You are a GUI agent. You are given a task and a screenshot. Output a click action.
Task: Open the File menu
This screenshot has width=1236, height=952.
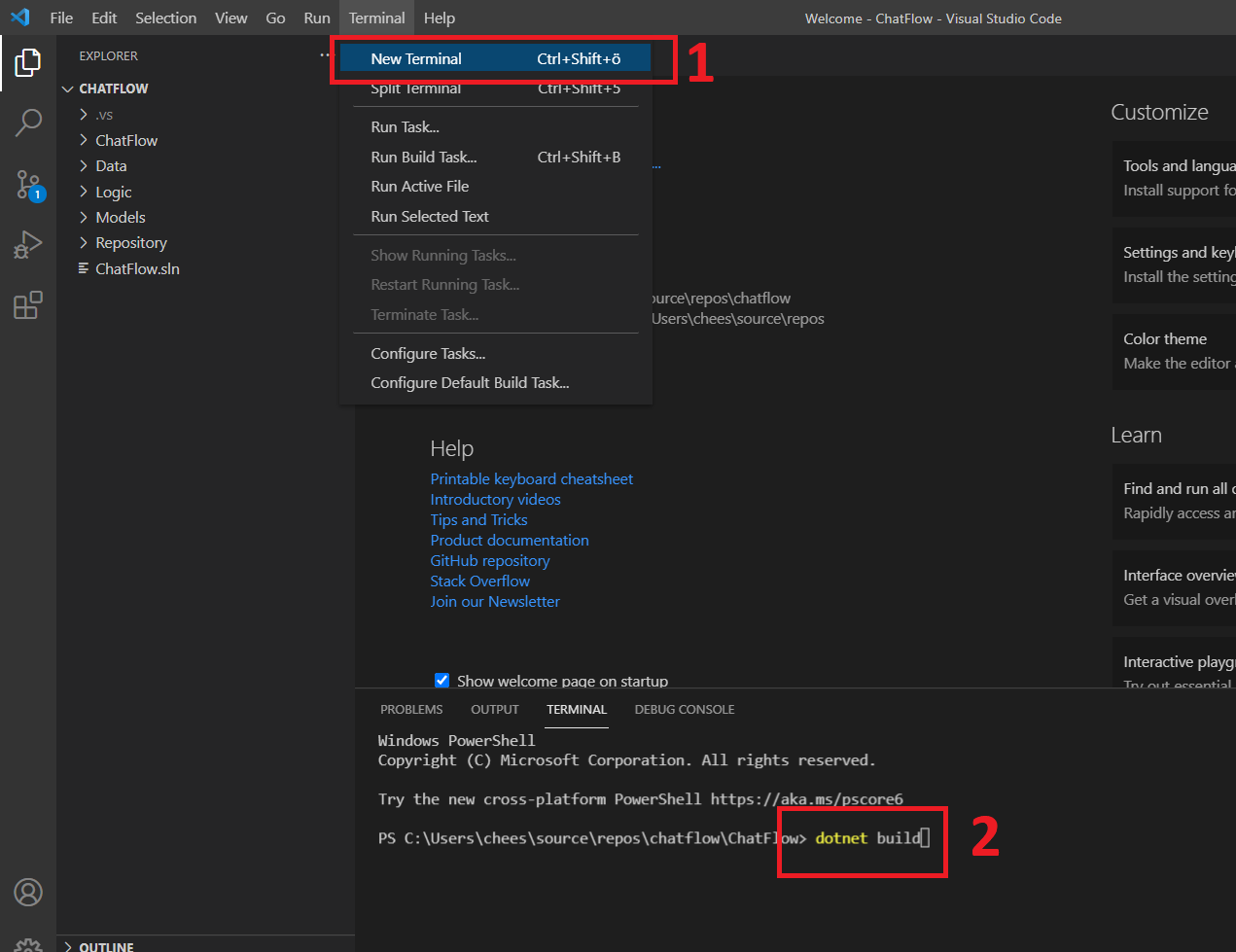61,18
